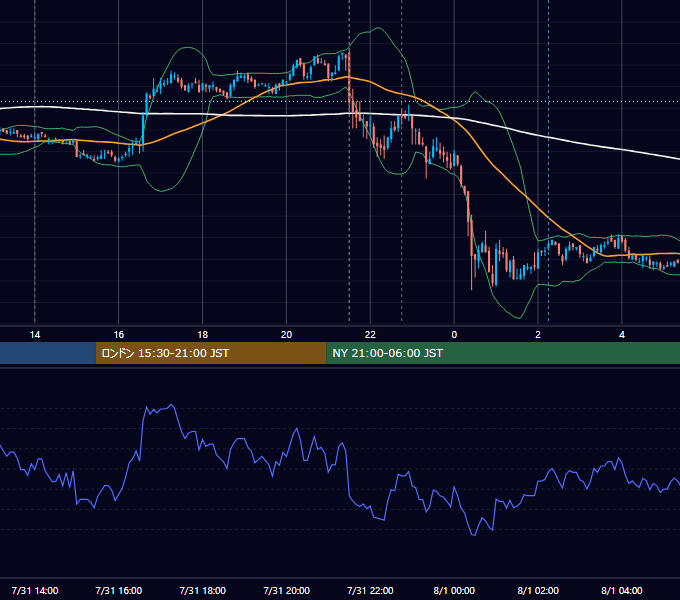
Task: Click the 7/31 14:00 indicator time label
Action: (x=35, y=590)
